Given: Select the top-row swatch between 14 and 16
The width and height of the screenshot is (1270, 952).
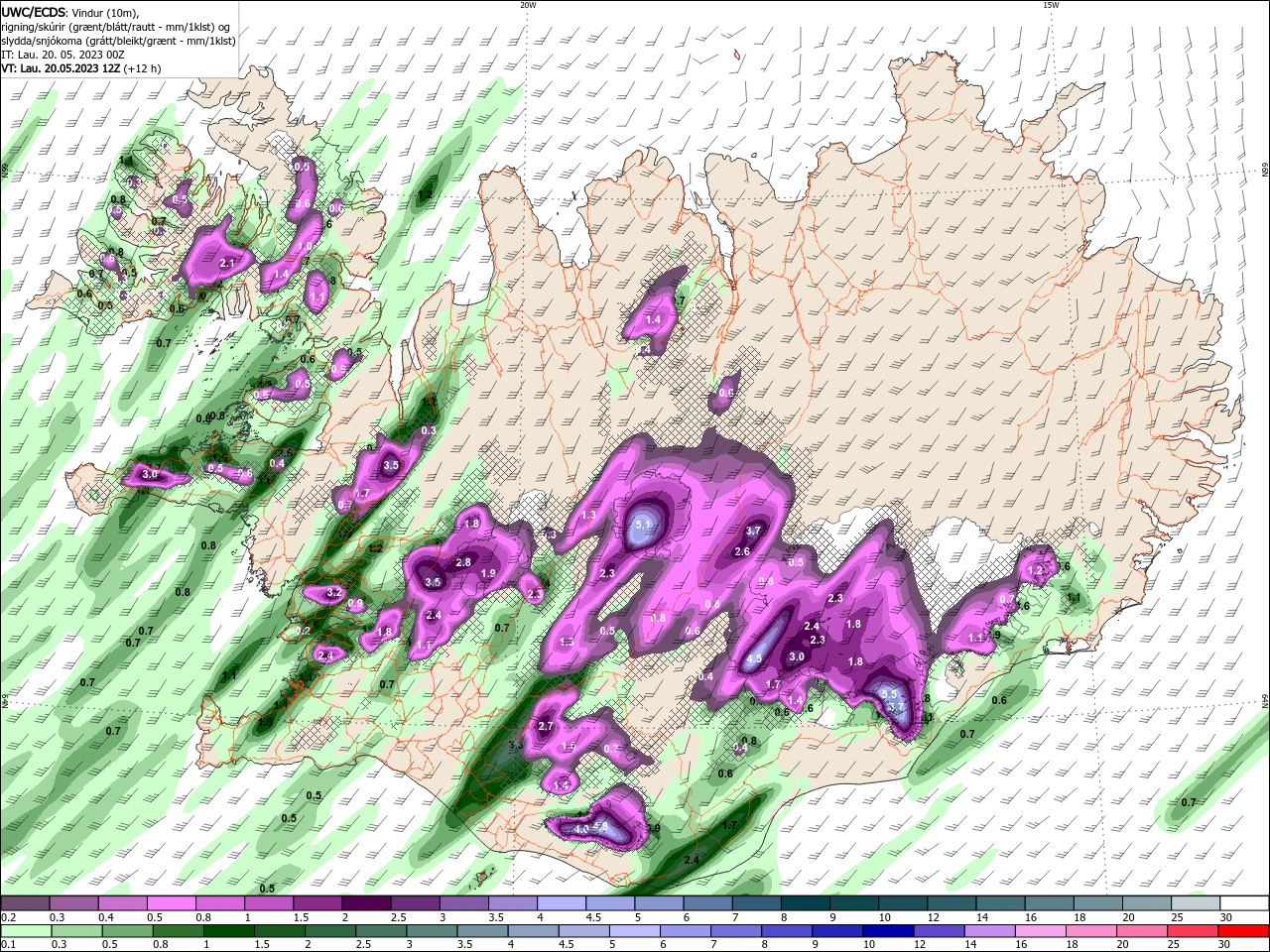Looking at the screenshot, I should click(998, 902).
